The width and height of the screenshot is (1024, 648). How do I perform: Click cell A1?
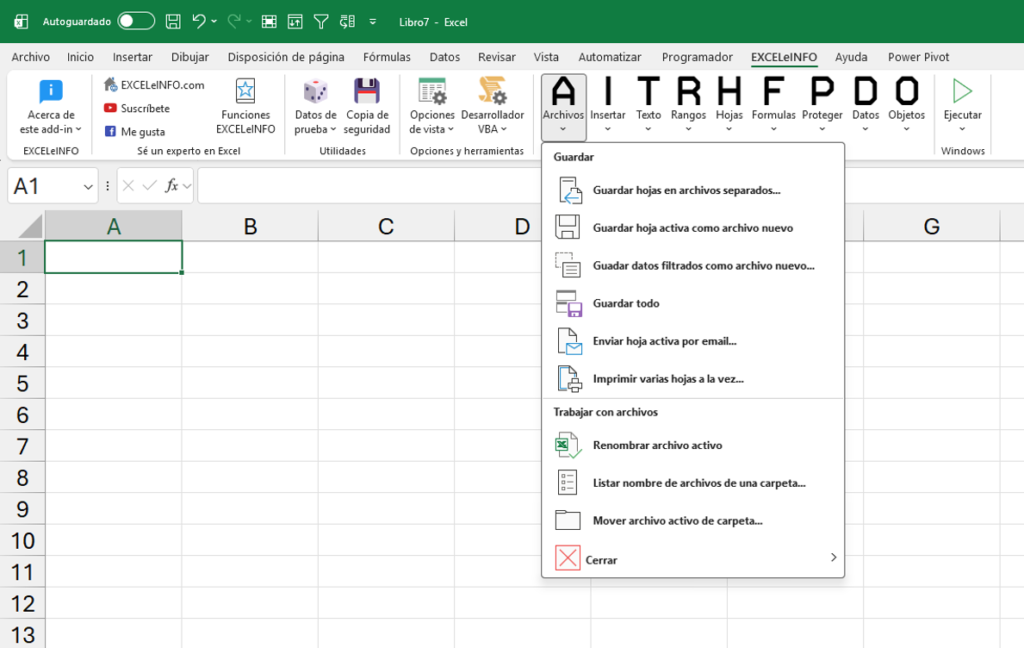[x=114, y=257]
